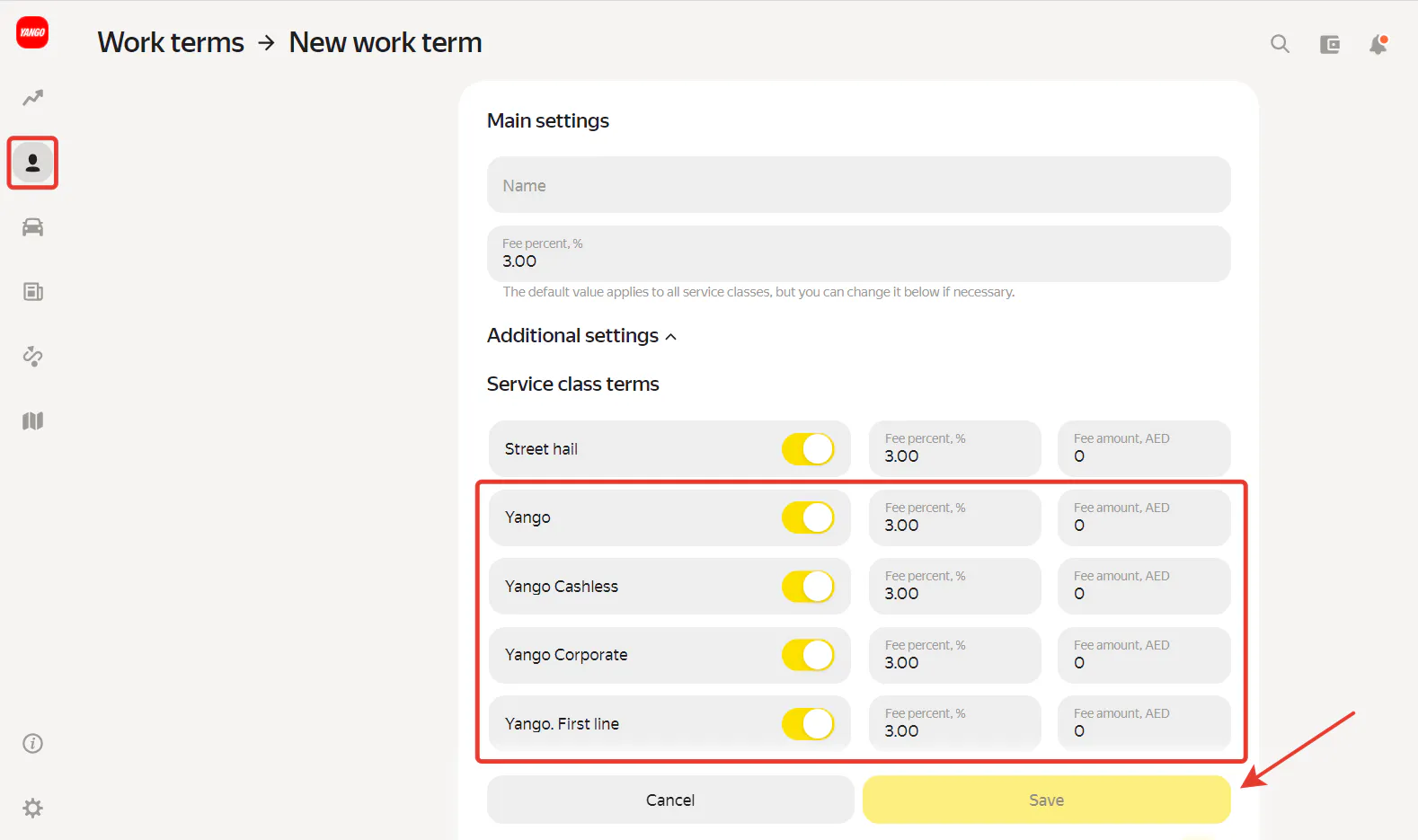Open the statistics trend chart icon

[33, 98]
